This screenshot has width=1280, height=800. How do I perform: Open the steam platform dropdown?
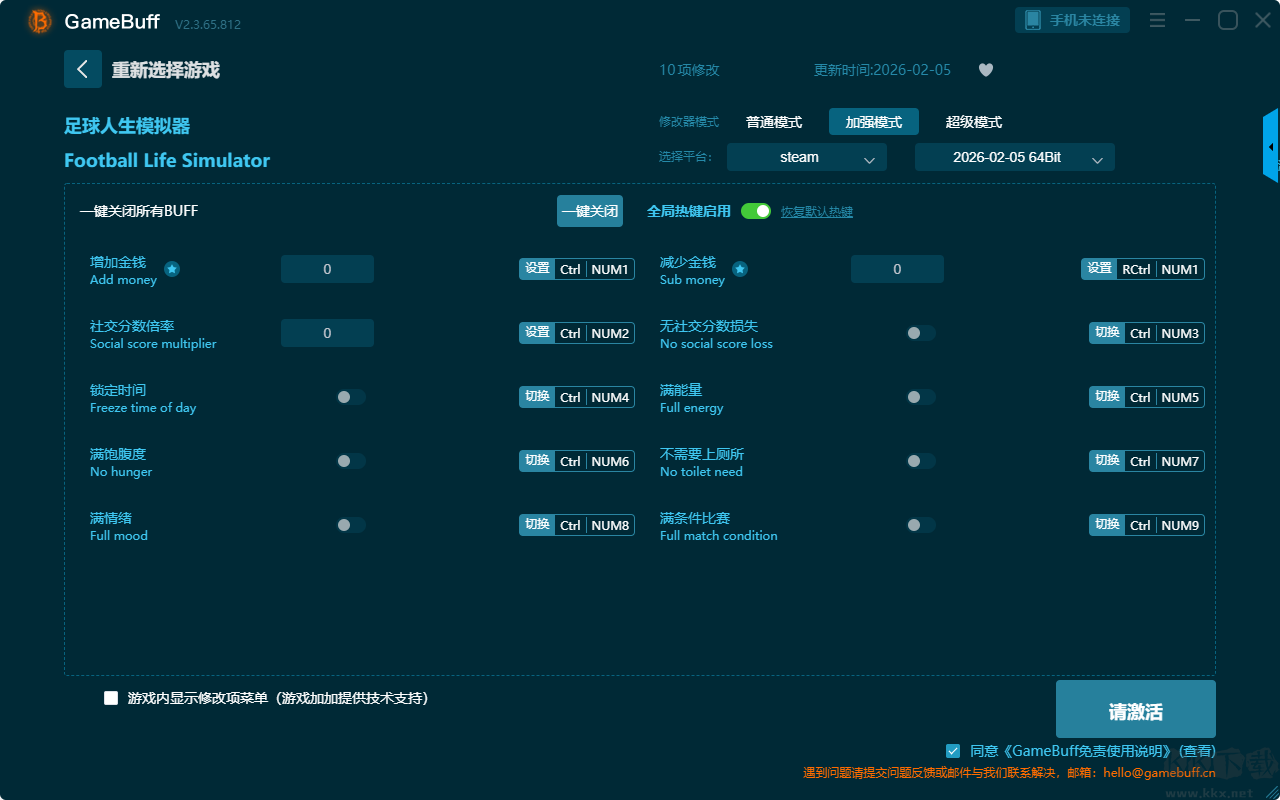(807, 157)
